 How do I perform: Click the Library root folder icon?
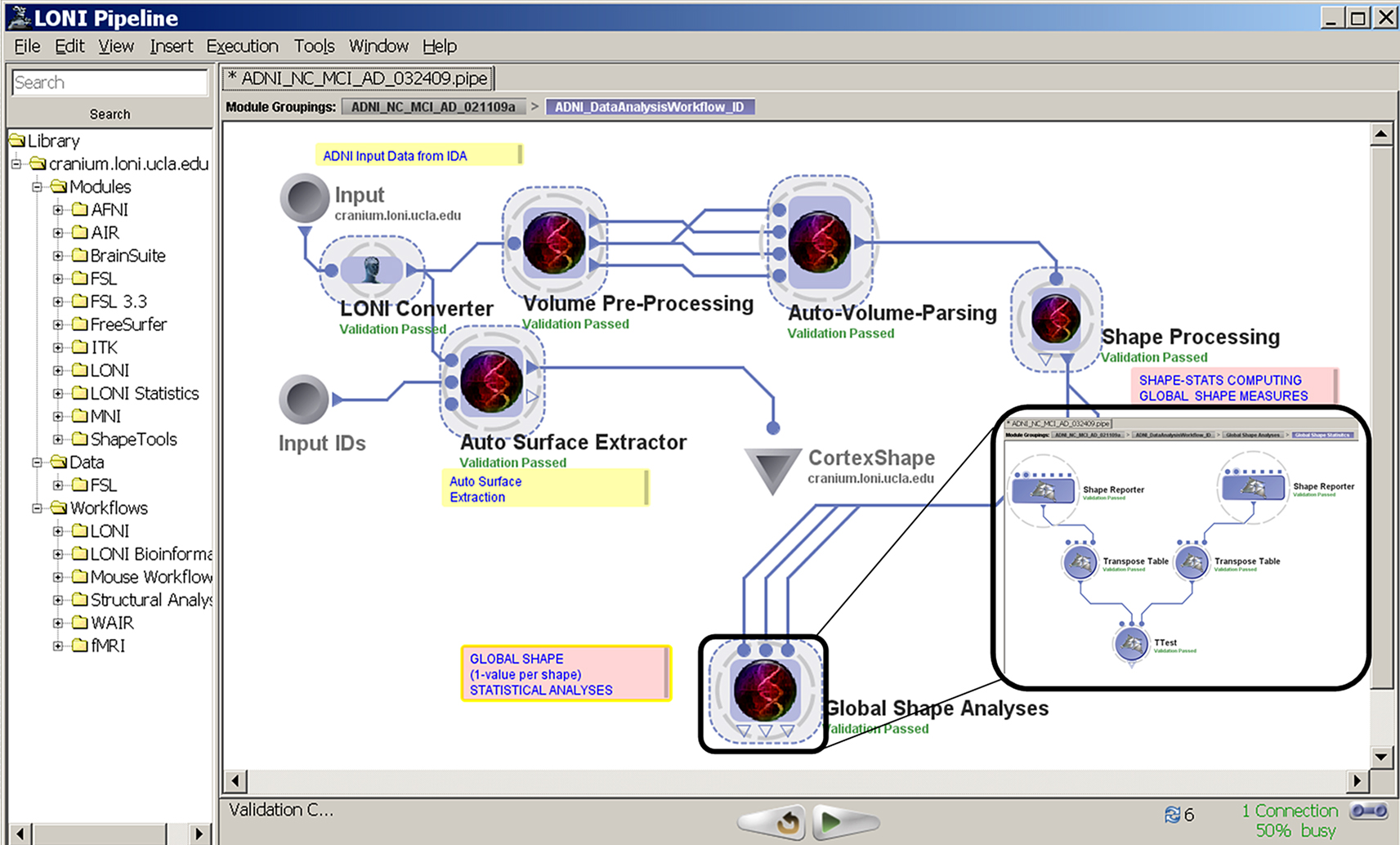tap(18, 141)
